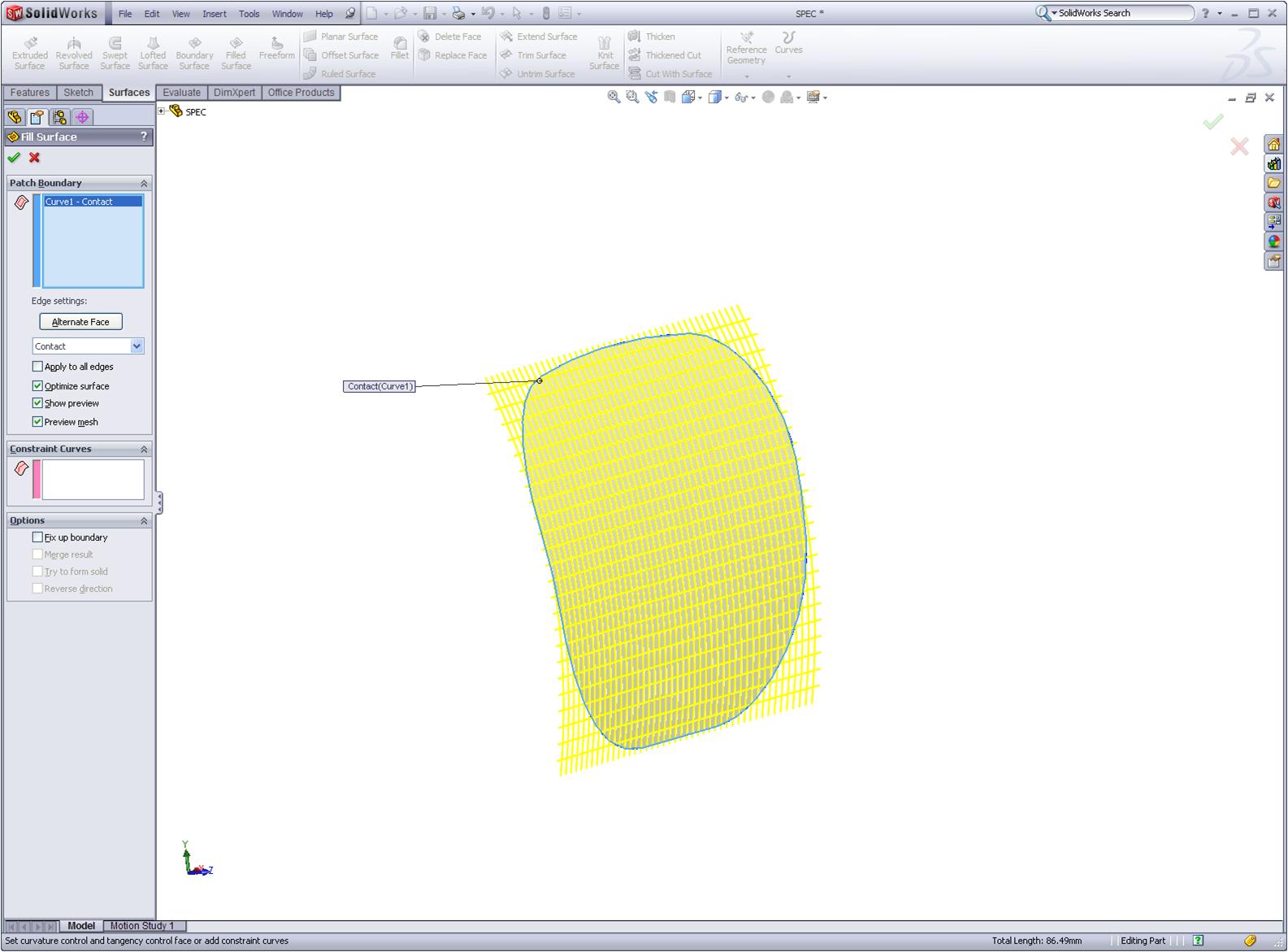Click the panel collapse splitter handle

[x=159, y=503]
